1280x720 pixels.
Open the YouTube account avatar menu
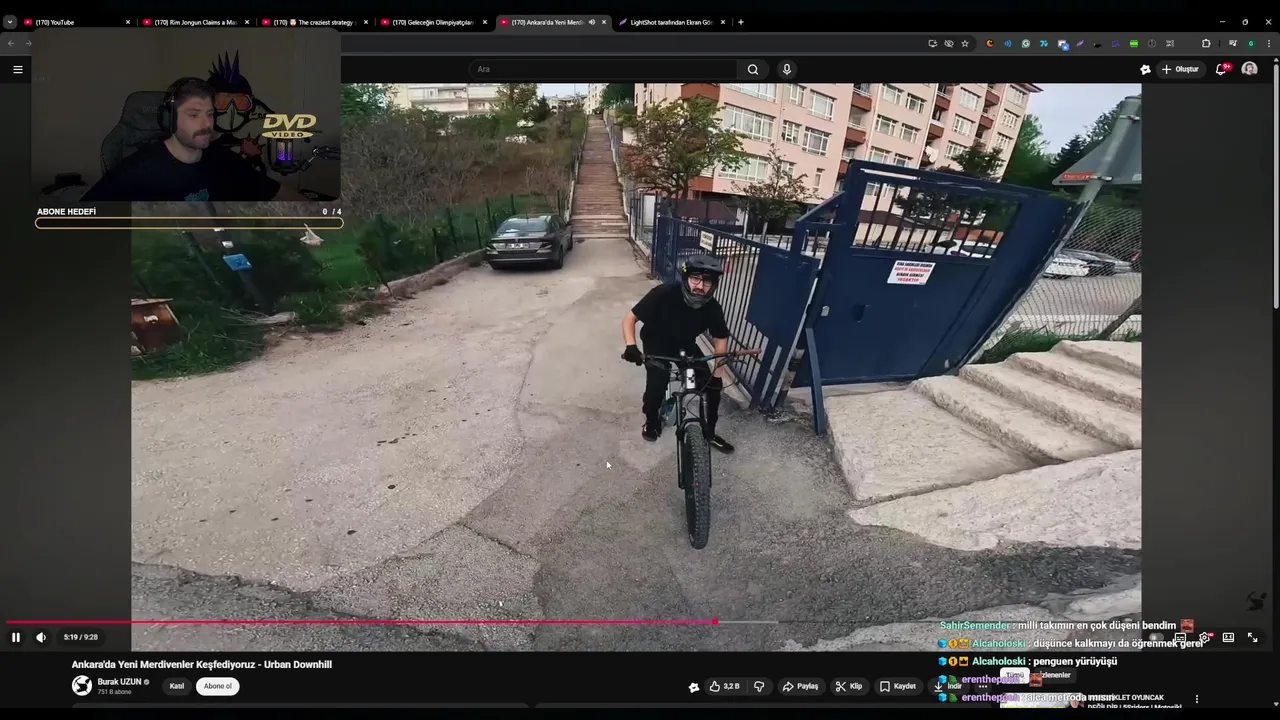tap(1249, 69)
